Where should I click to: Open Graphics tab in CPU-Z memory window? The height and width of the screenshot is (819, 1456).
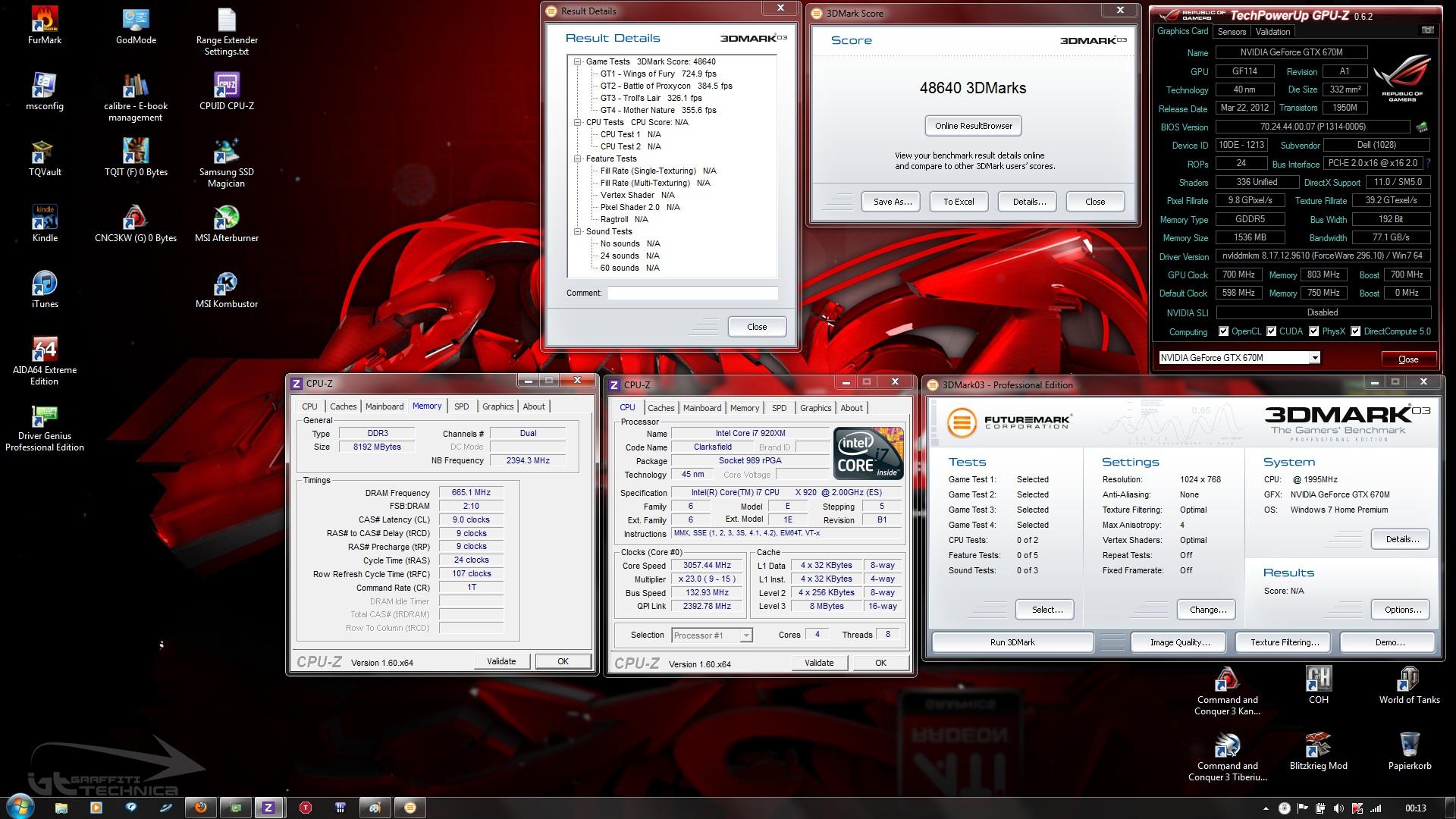pyautogui.click(x=497, y=406)
